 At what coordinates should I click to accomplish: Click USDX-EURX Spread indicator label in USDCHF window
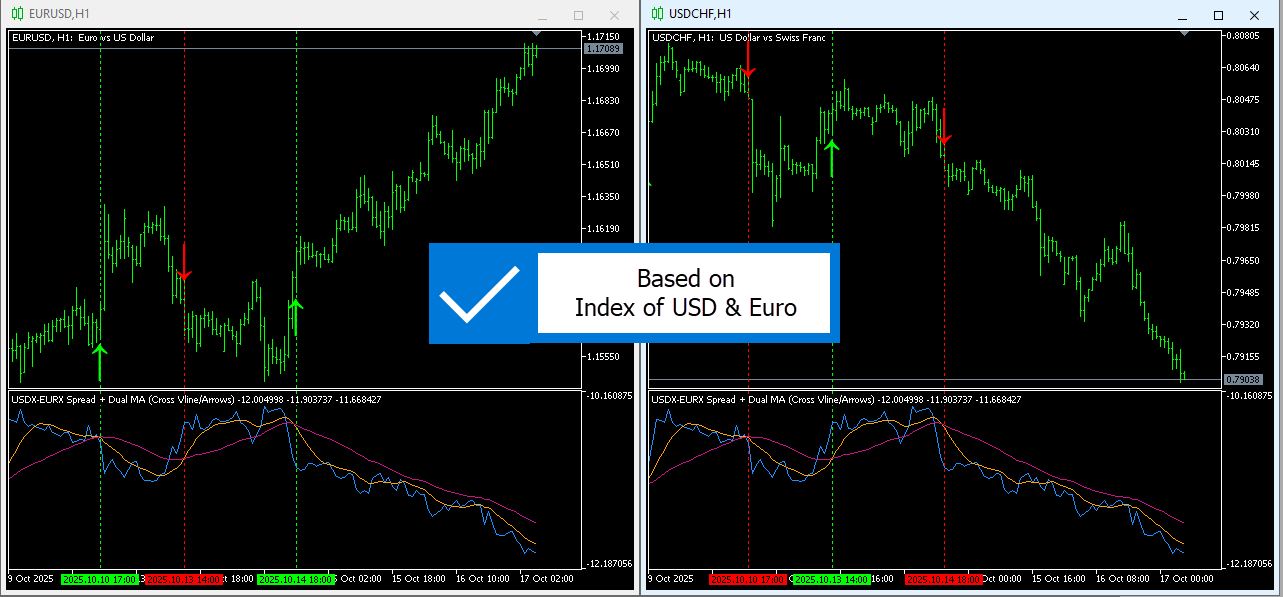[837, 399]
